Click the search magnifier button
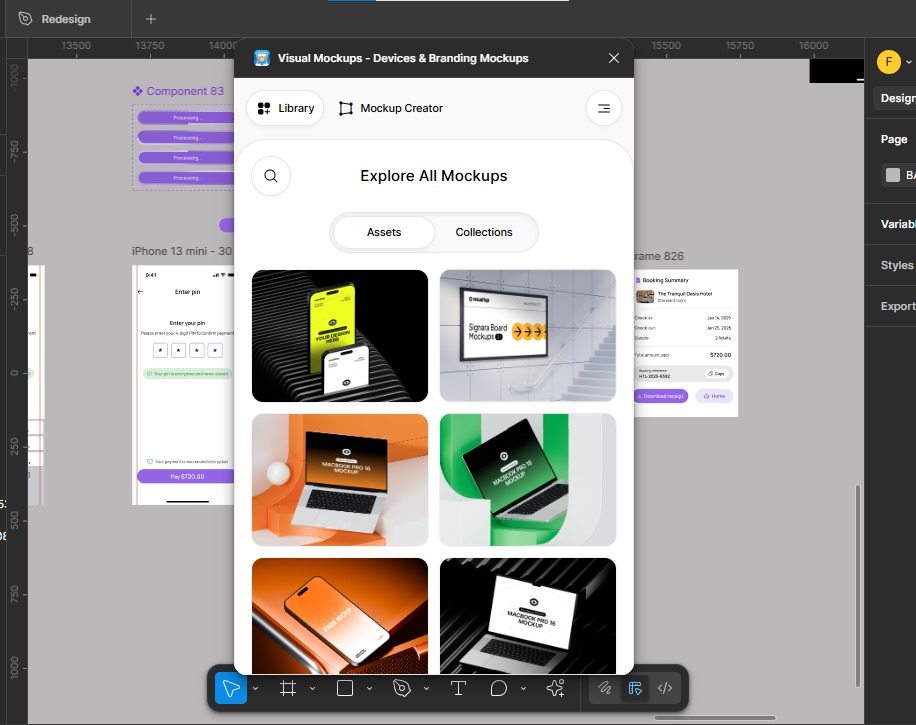 pos(270,176)
